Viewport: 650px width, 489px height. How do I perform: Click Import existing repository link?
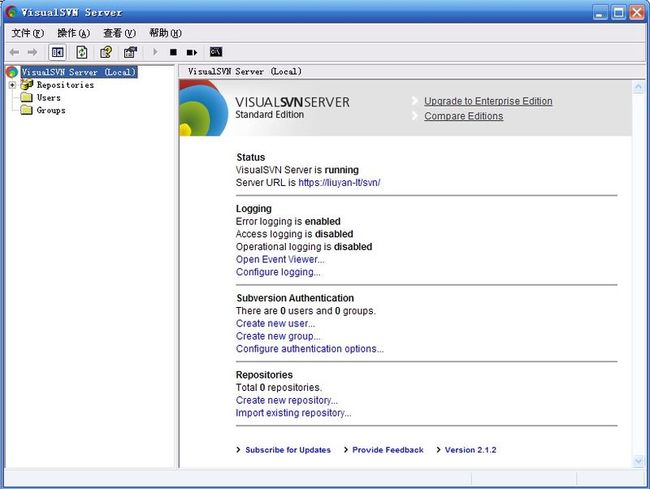click(x=293, y=413)
